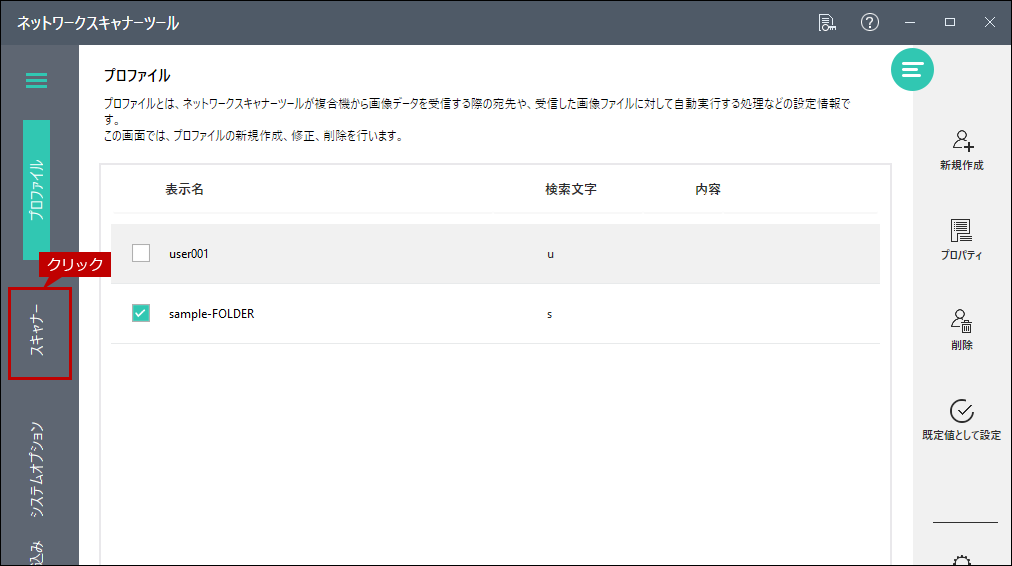Image resolution: width=1012 pixels, height=566 pixels.
Task: Uncheck the sample-FOLDER checkbox
Action: (141, 313)
